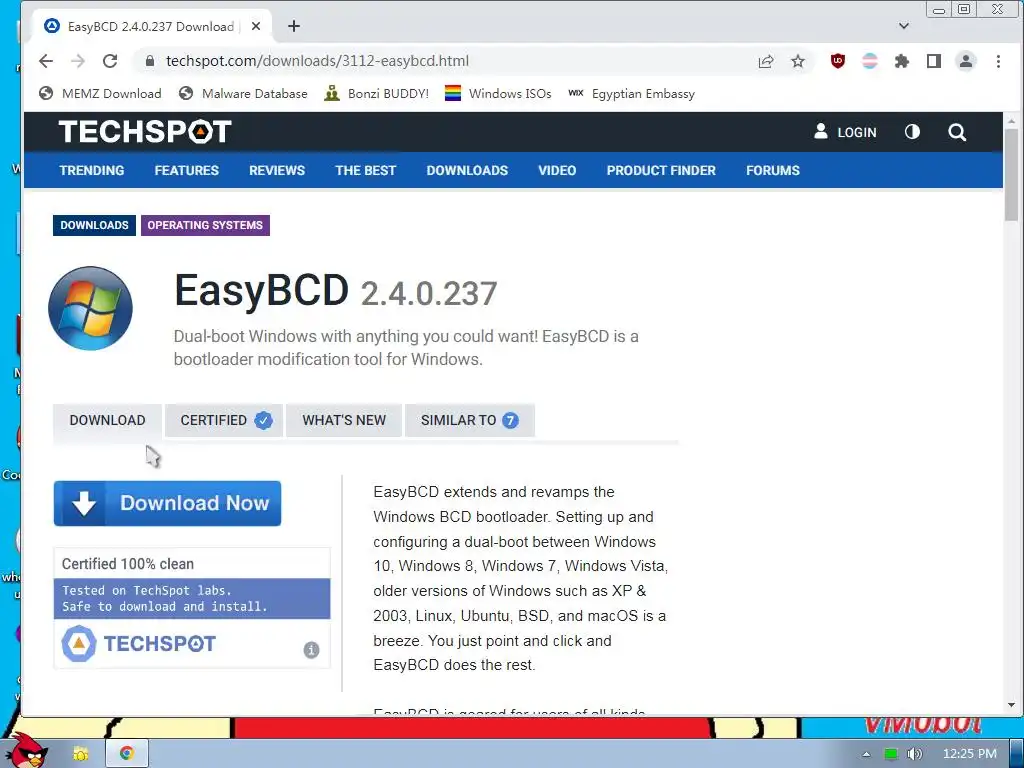Click scrollbar up arrow
Viewport: 1024px width, 768px height.
tap(1011, 121)
